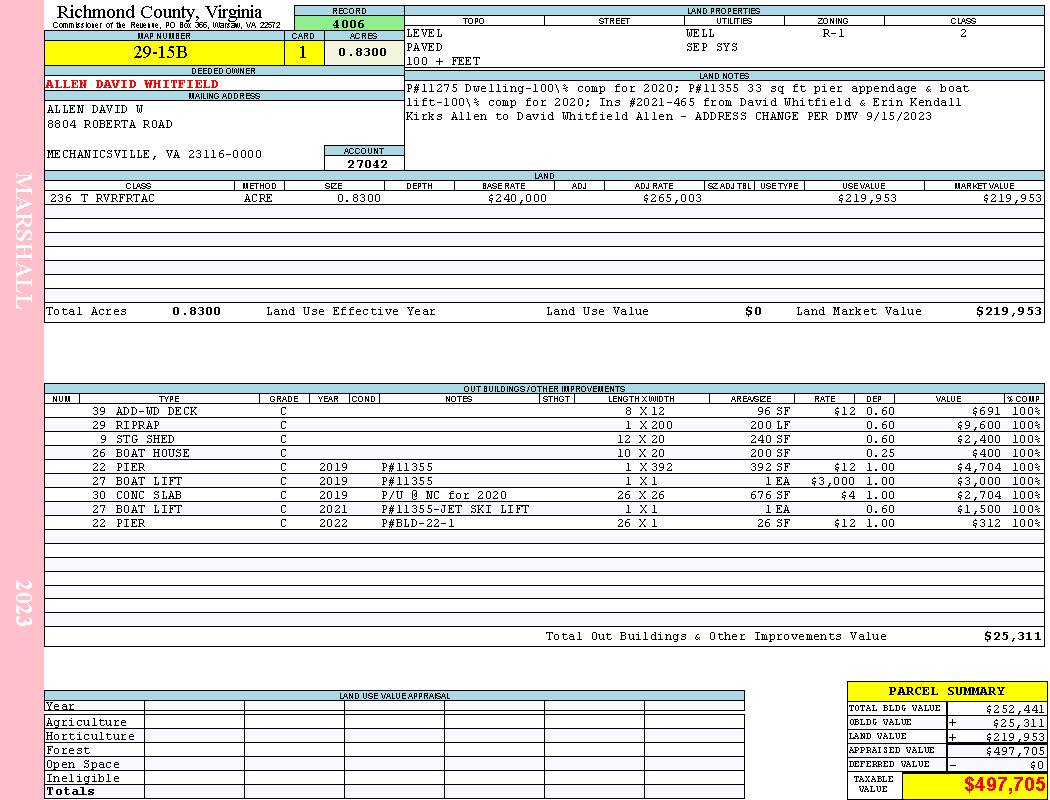Image resolution: width=1050 pixels, height=800 pixels.
Task: Click topo value LEVEL
Action: point(425,33)
